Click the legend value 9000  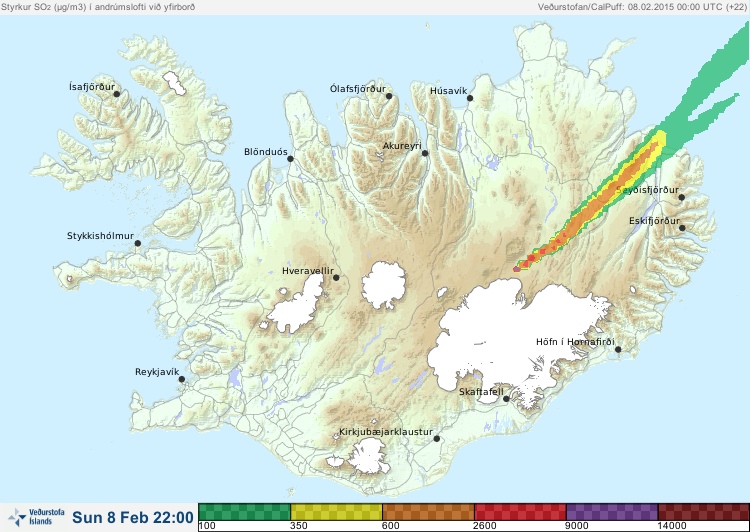pos(576,526)
